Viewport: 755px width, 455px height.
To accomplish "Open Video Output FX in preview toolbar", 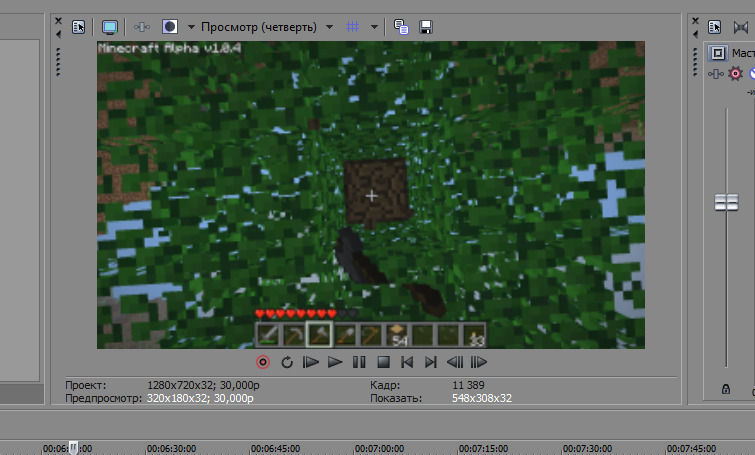I will click(x=142, y=27).
